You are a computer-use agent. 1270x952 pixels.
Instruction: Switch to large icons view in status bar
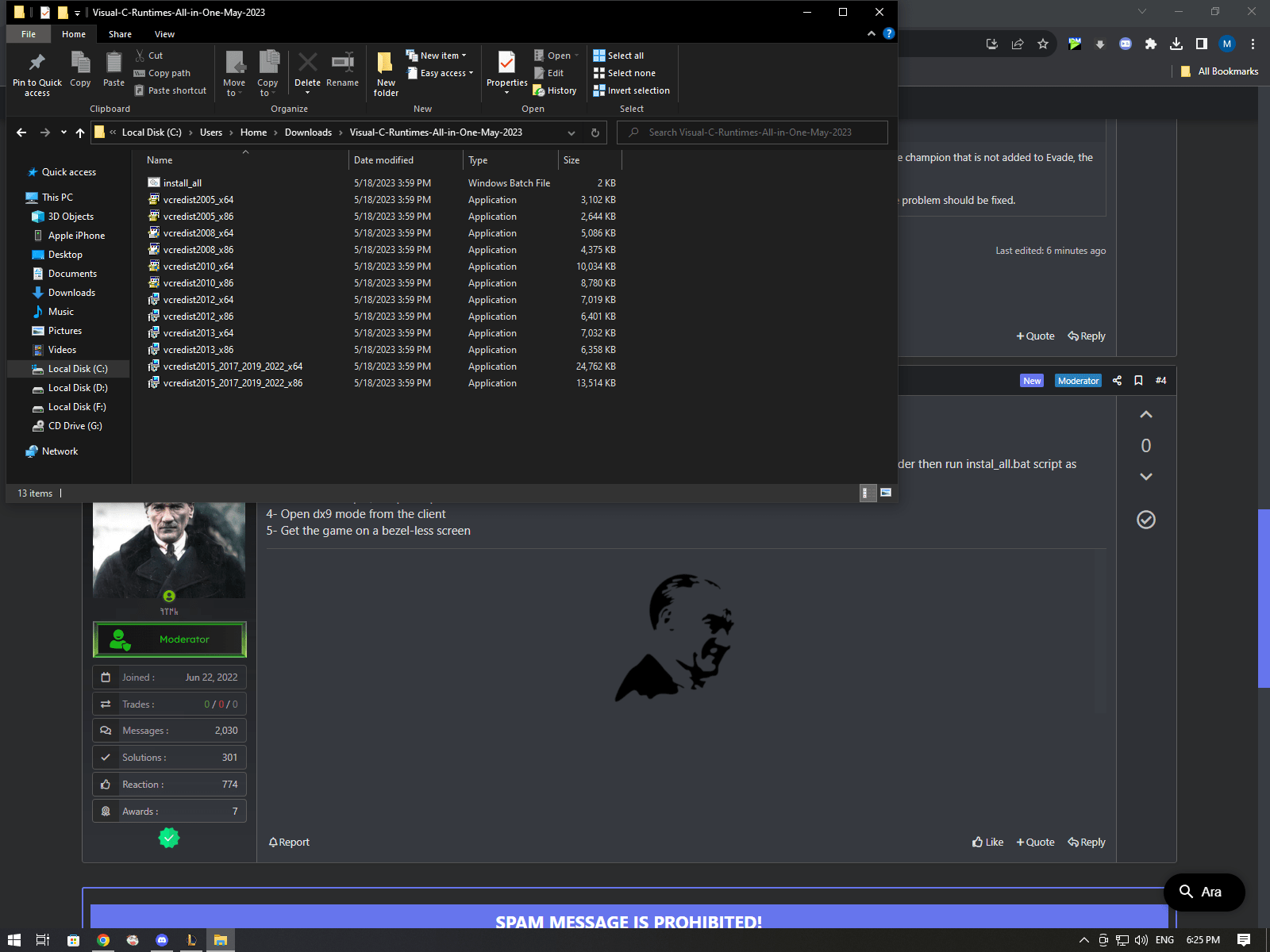point(886,493)
